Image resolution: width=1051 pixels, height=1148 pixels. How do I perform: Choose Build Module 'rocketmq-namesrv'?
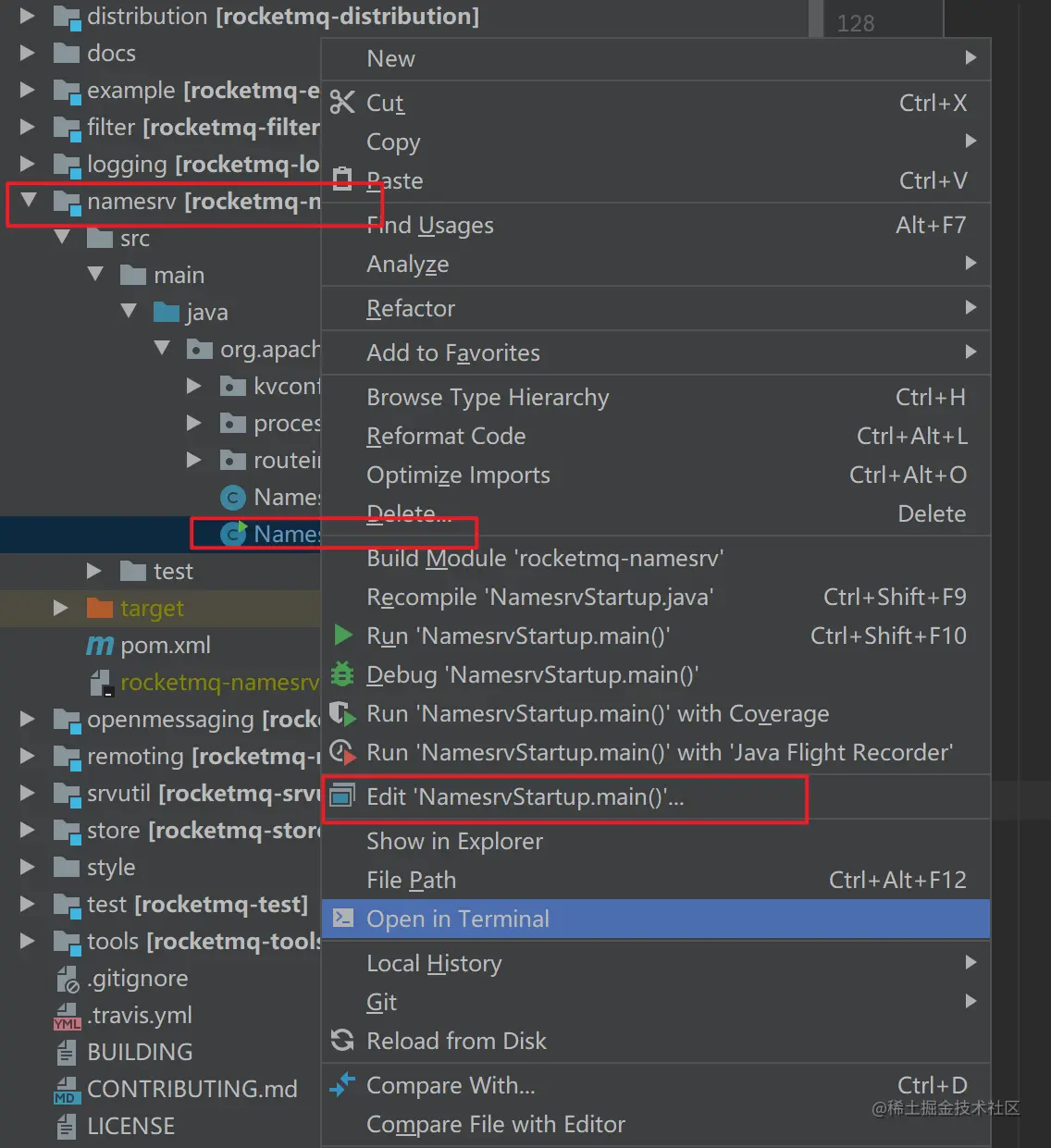pyautogui.click(x=656, y=558)
